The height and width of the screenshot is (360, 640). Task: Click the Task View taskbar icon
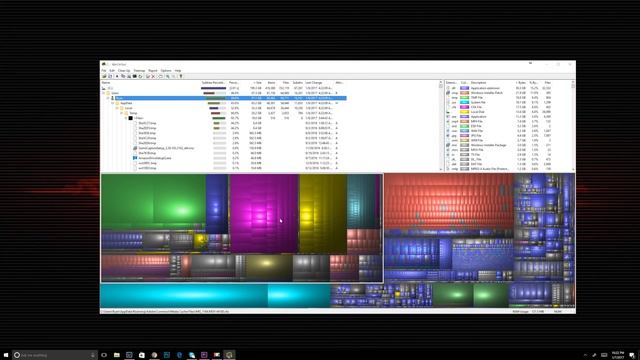click(x=104, y=355)
